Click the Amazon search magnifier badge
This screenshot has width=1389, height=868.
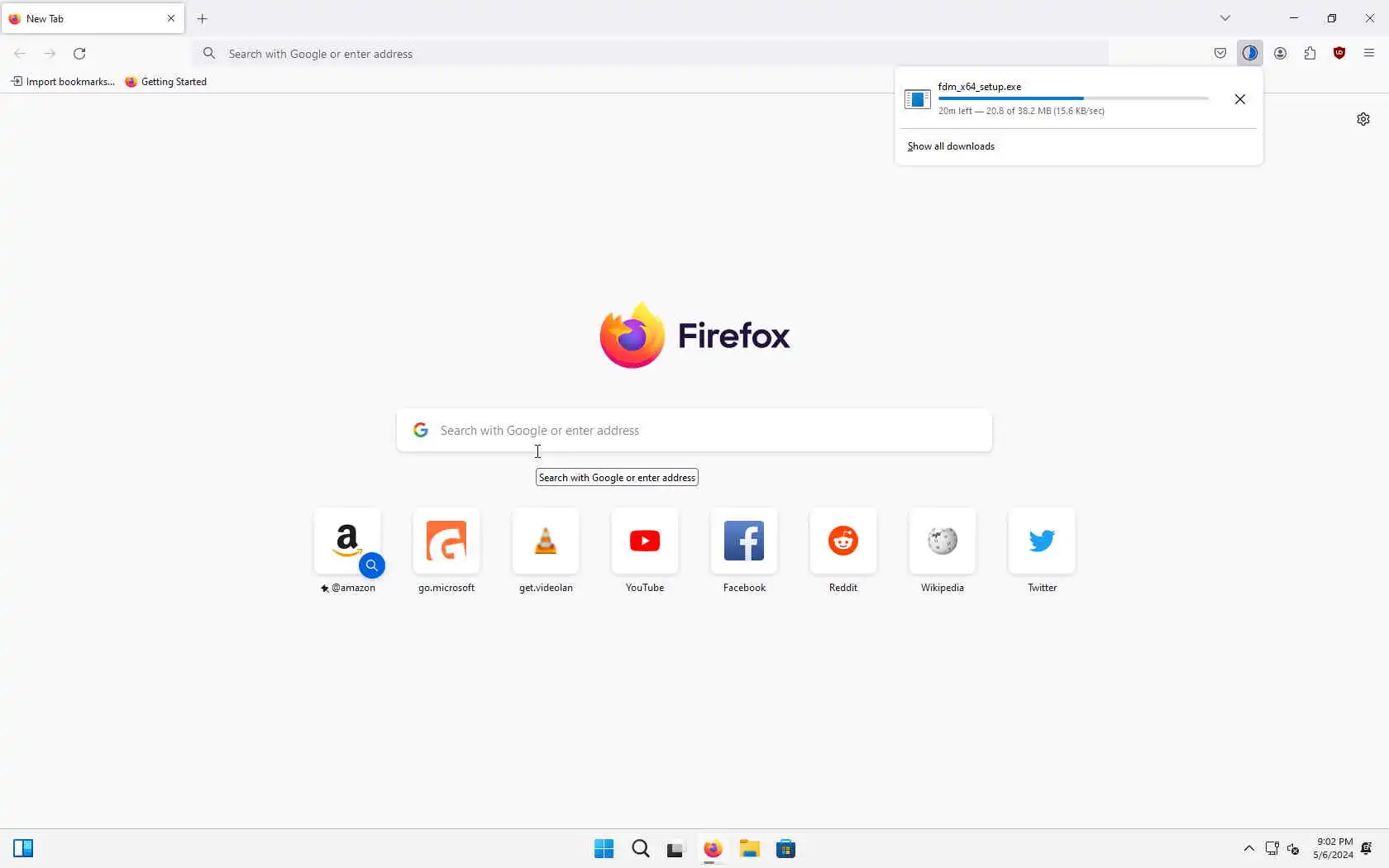pos(372,565)
